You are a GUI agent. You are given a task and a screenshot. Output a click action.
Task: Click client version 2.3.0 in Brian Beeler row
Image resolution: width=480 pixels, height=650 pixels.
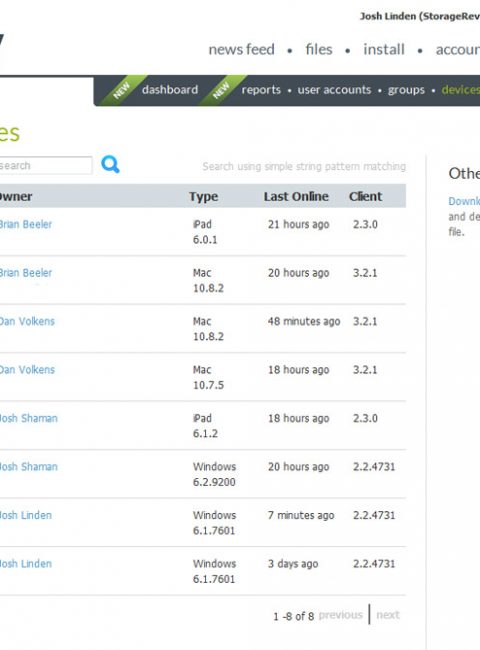(x=365, y=224)
